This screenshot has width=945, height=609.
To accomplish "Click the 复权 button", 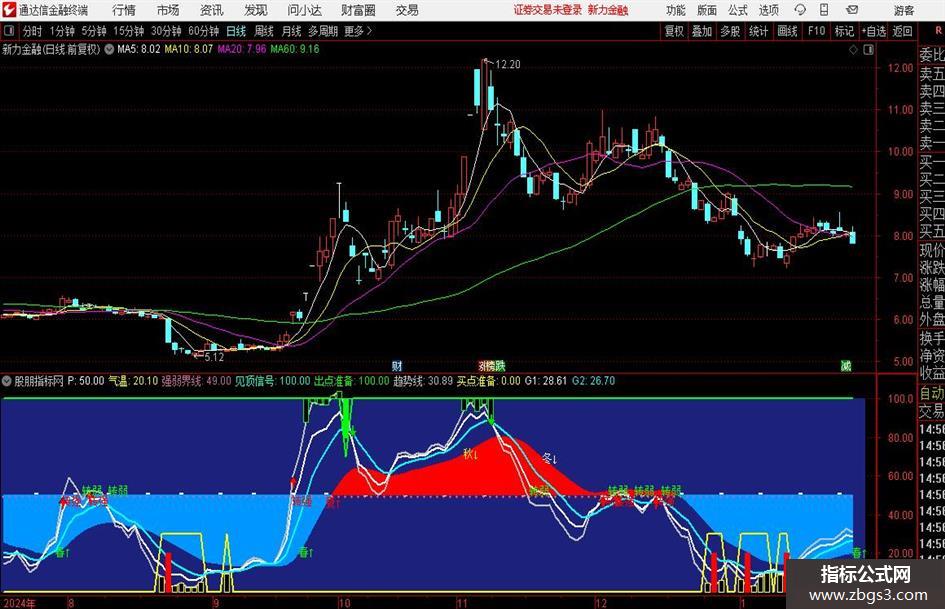I will (x=674, y=31).
